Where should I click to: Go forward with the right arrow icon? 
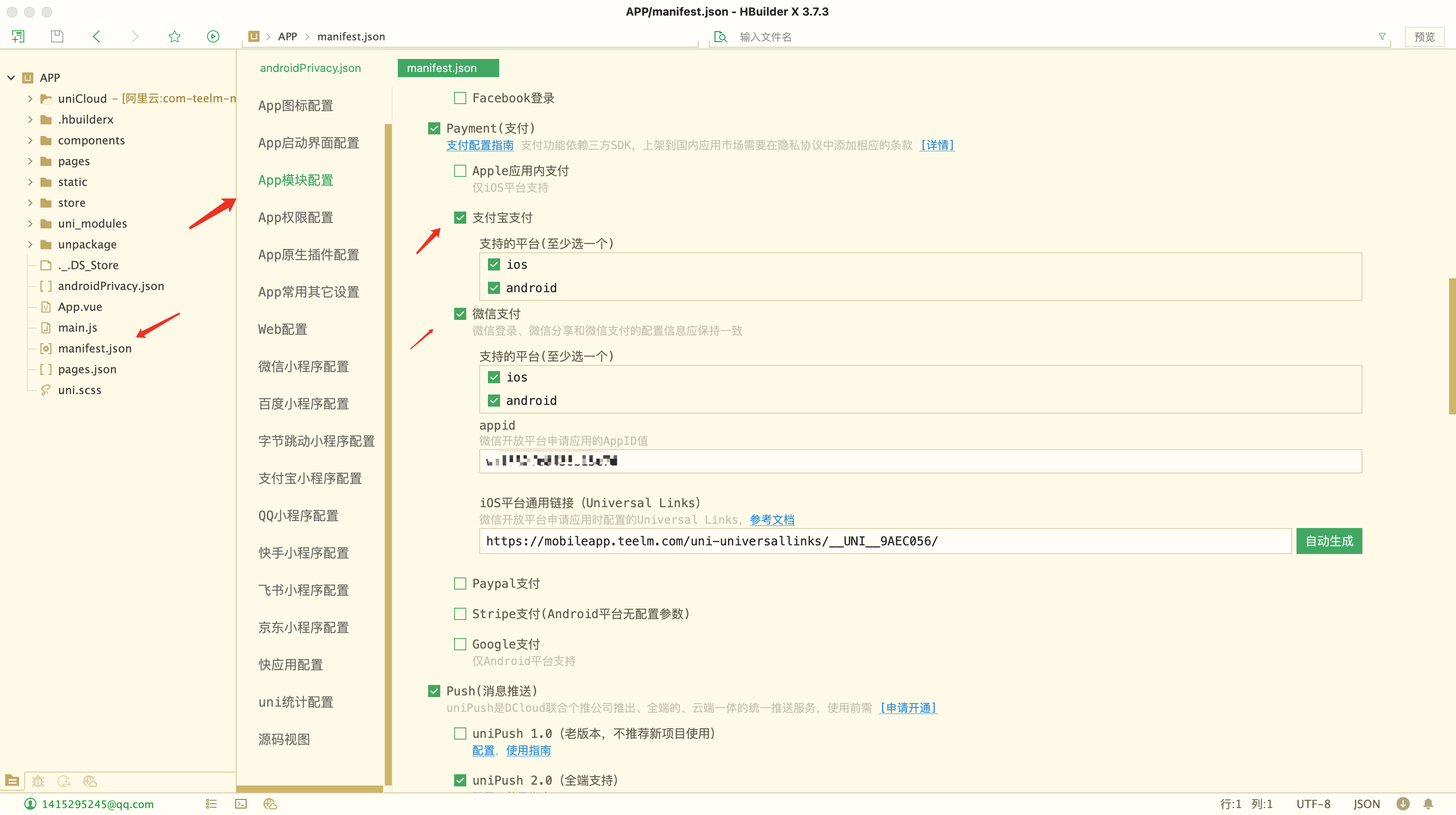tap(134, 37)
